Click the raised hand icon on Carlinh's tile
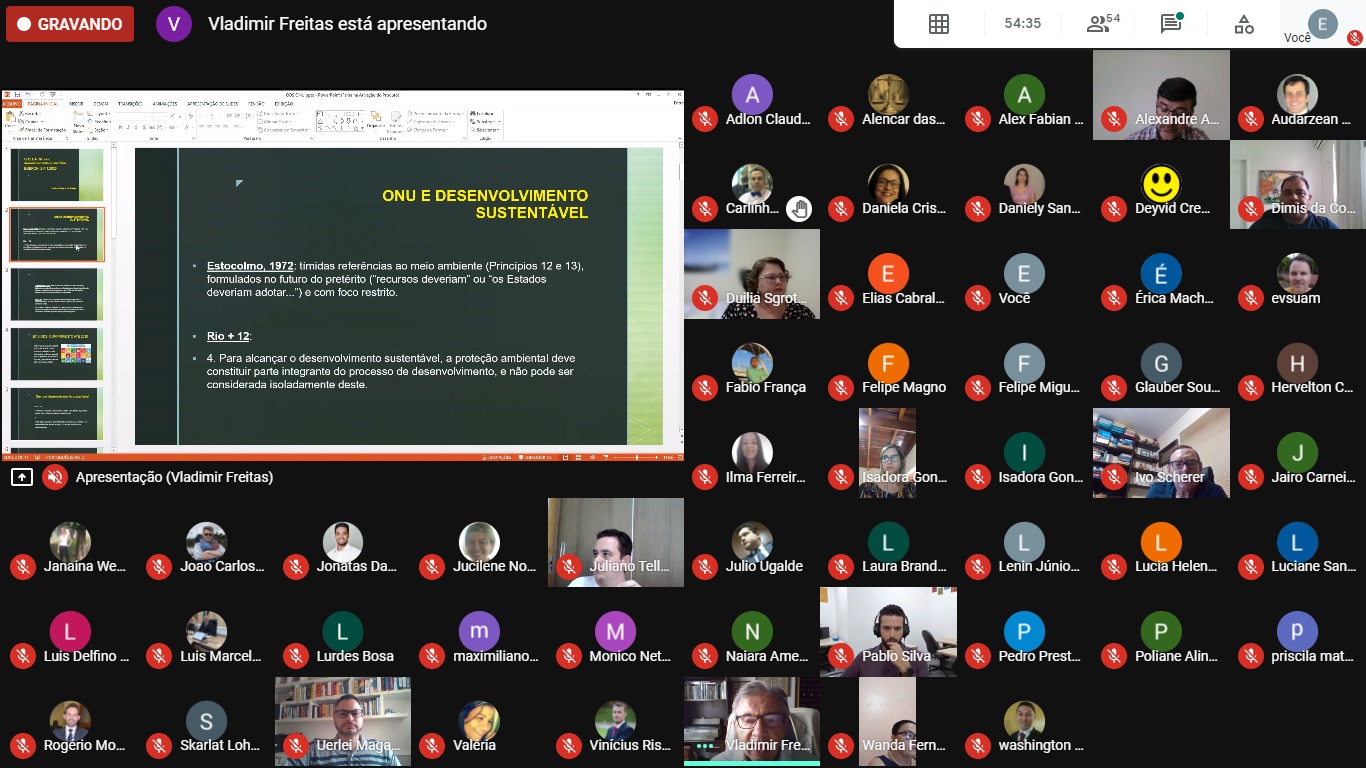This screenshot has height=768, width=1366. click(798, 209)
